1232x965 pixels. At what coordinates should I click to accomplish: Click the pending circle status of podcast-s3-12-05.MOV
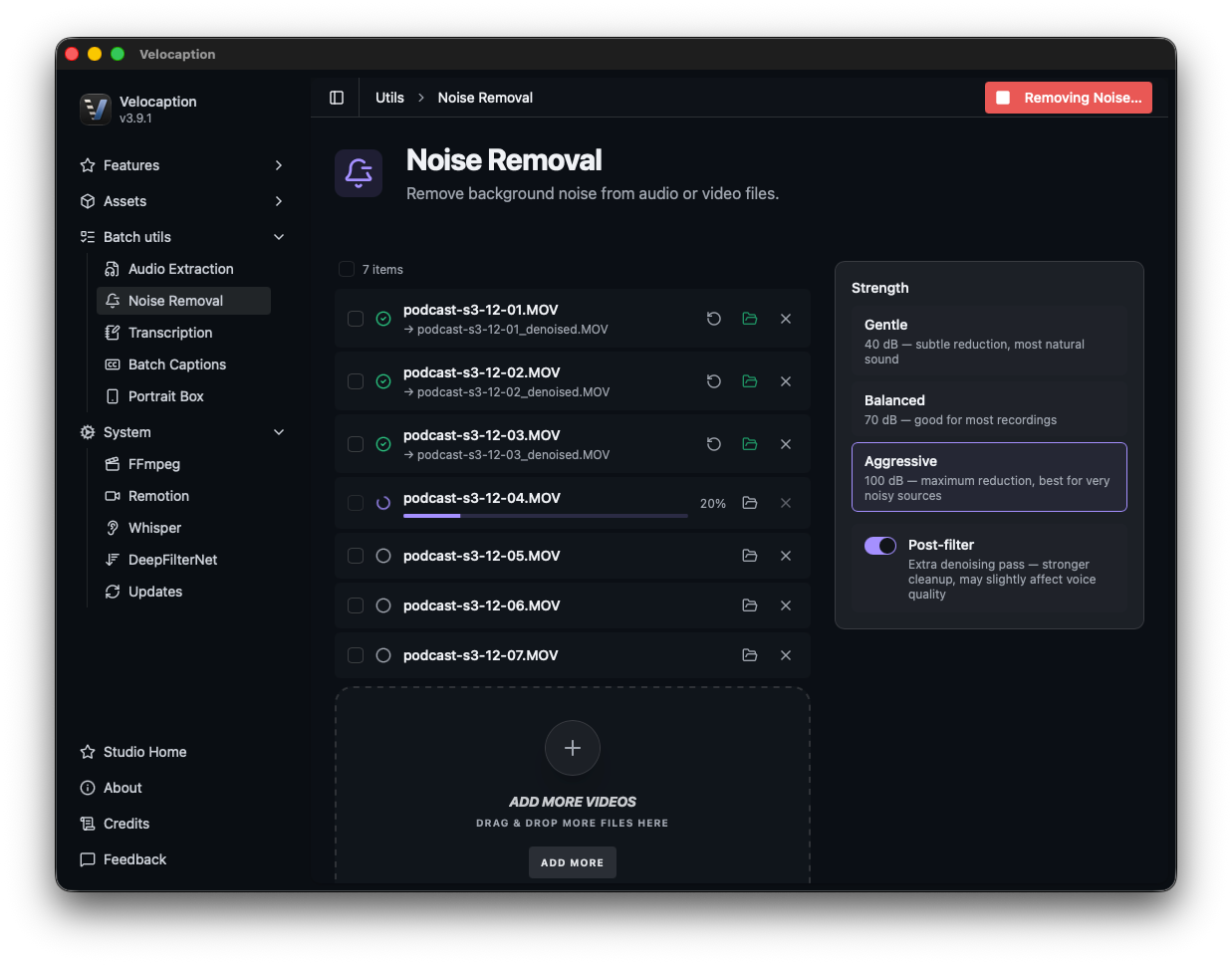tap(383, 556)
